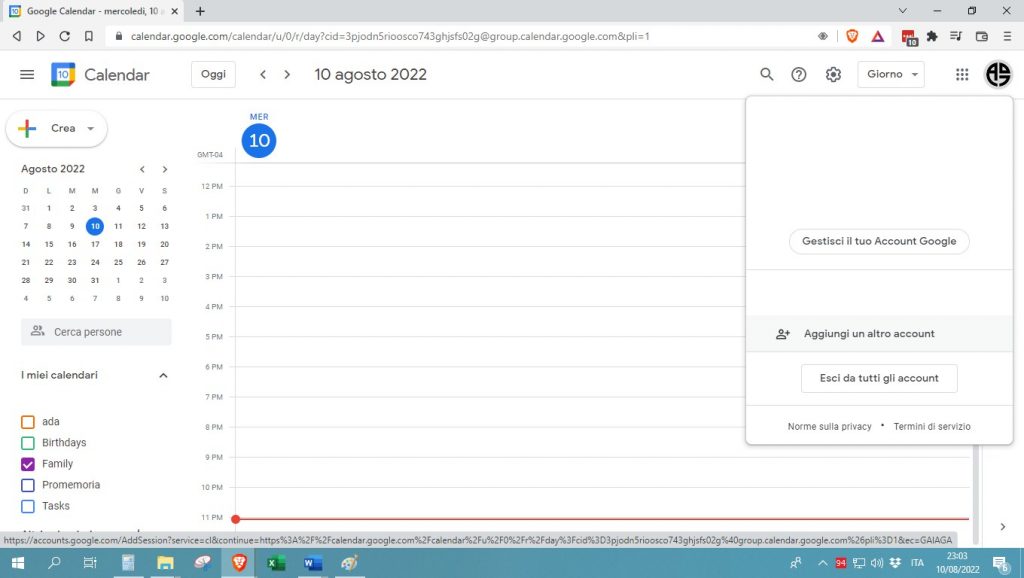
Task: Enable the ada calendar checkbox
Action: pos(28,422)
